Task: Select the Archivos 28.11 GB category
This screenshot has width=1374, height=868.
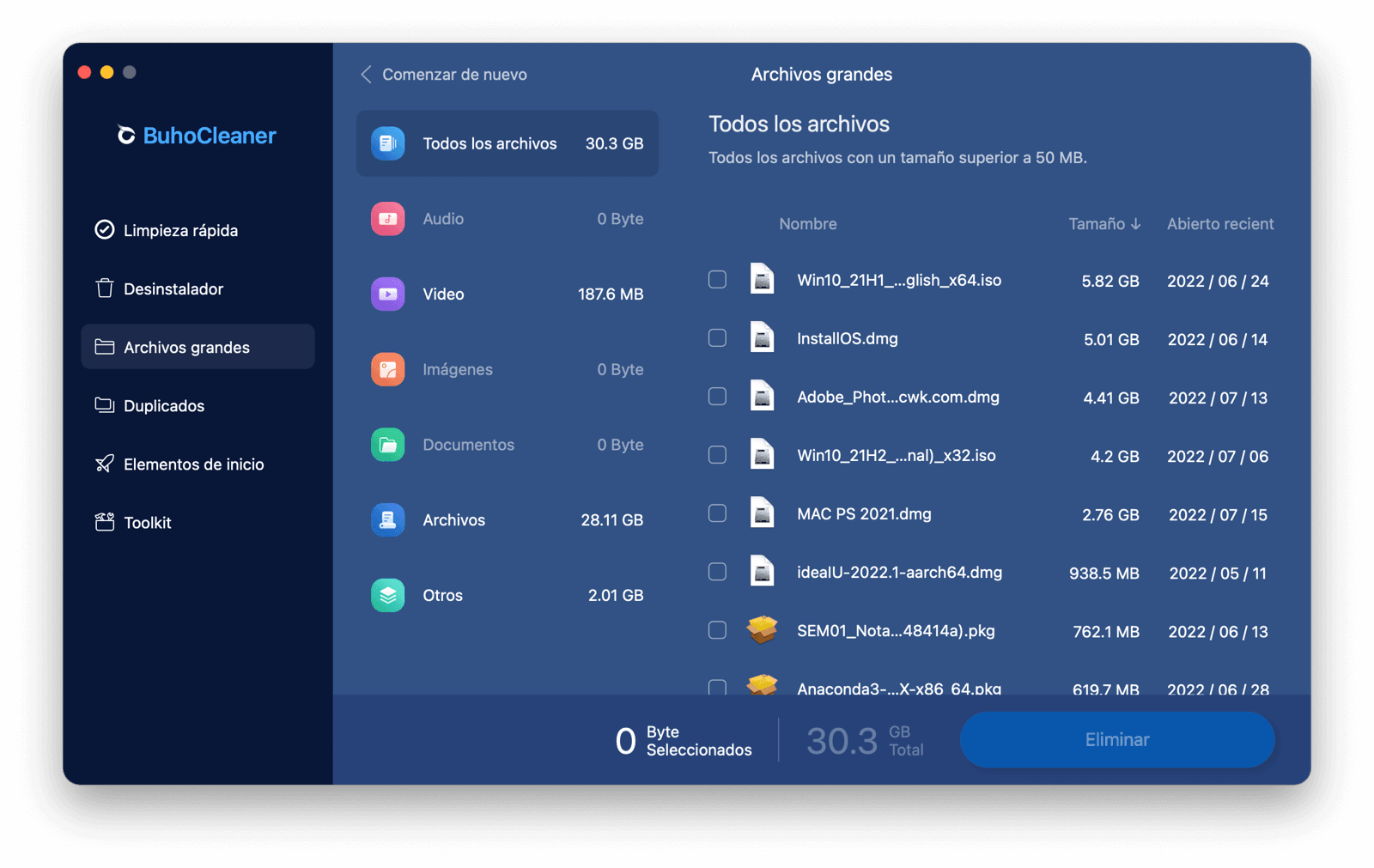Action: [508, 519]
